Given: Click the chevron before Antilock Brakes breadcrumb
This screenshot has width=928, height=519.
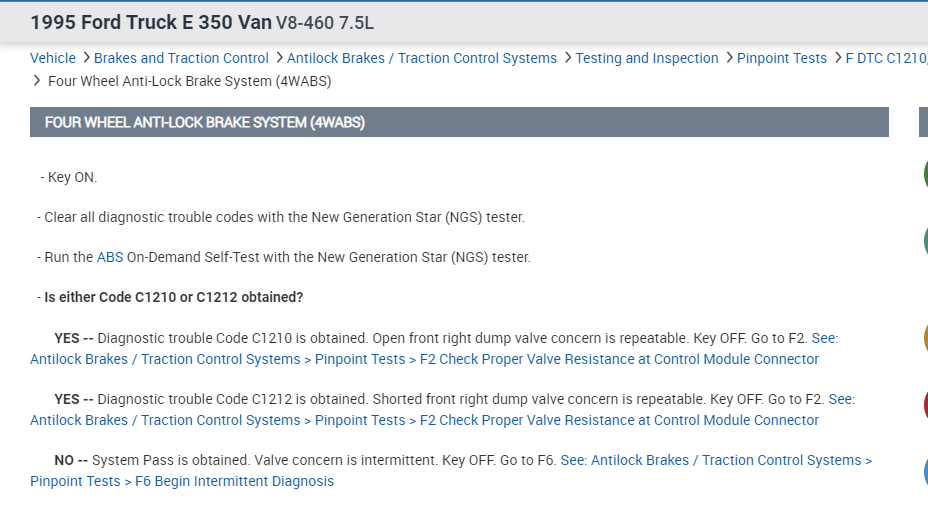Looking at the screenshot, I should 278,58.
